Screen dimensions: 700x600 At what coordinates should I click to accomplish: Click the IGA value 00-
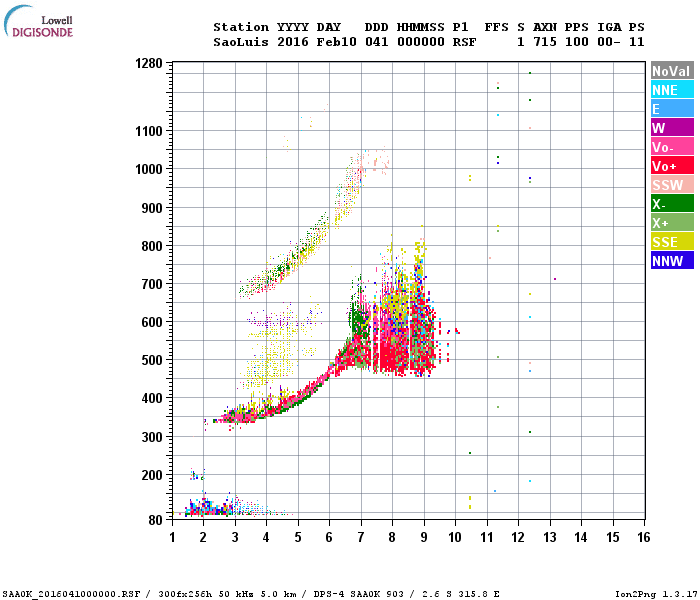coord(609,42)
